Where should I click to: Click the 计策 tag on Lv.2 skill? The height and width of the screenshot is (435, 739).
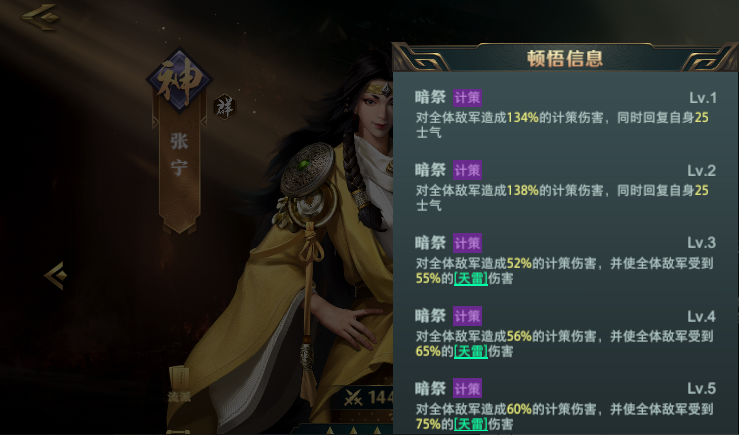point(467,170)
